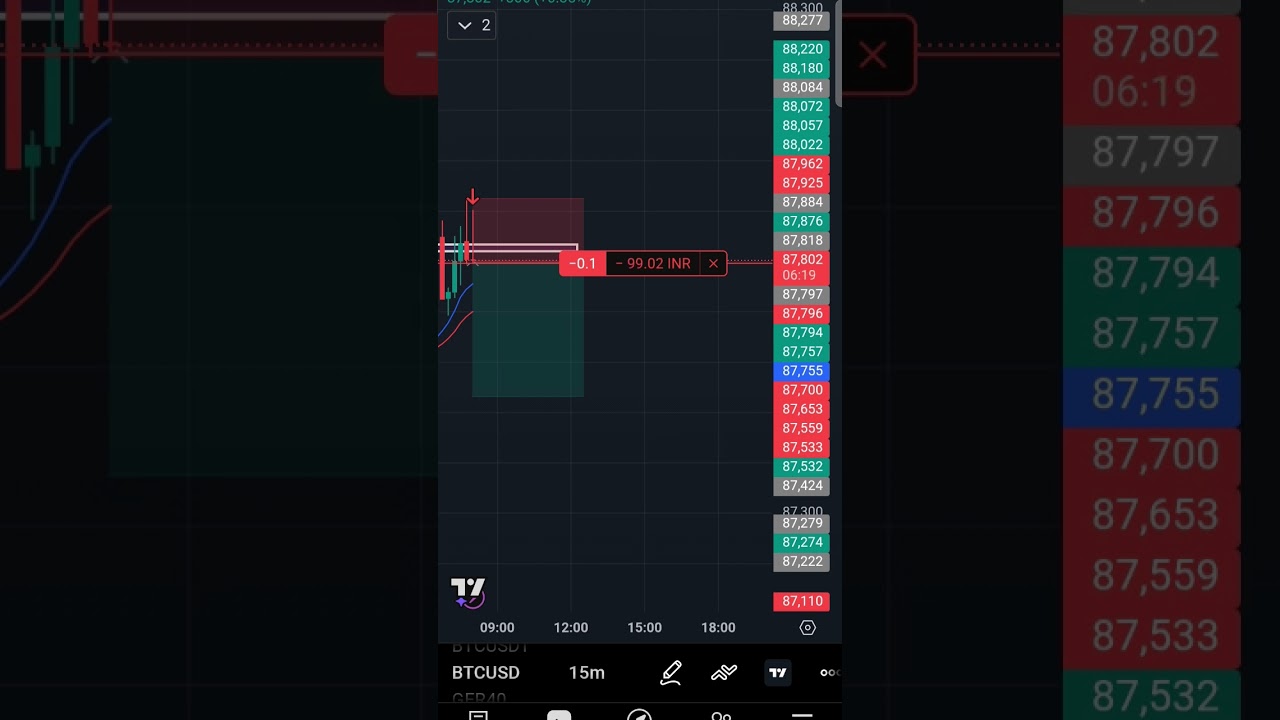Tap the 87,876 price label

tap(802, 221)
